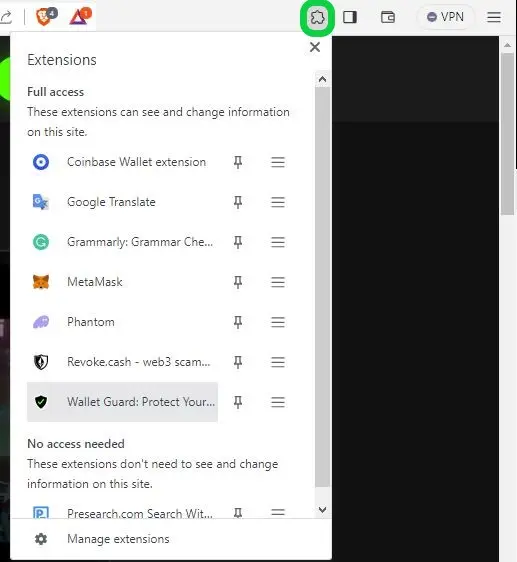Open more options menu for Phantom

click(278, 322)
